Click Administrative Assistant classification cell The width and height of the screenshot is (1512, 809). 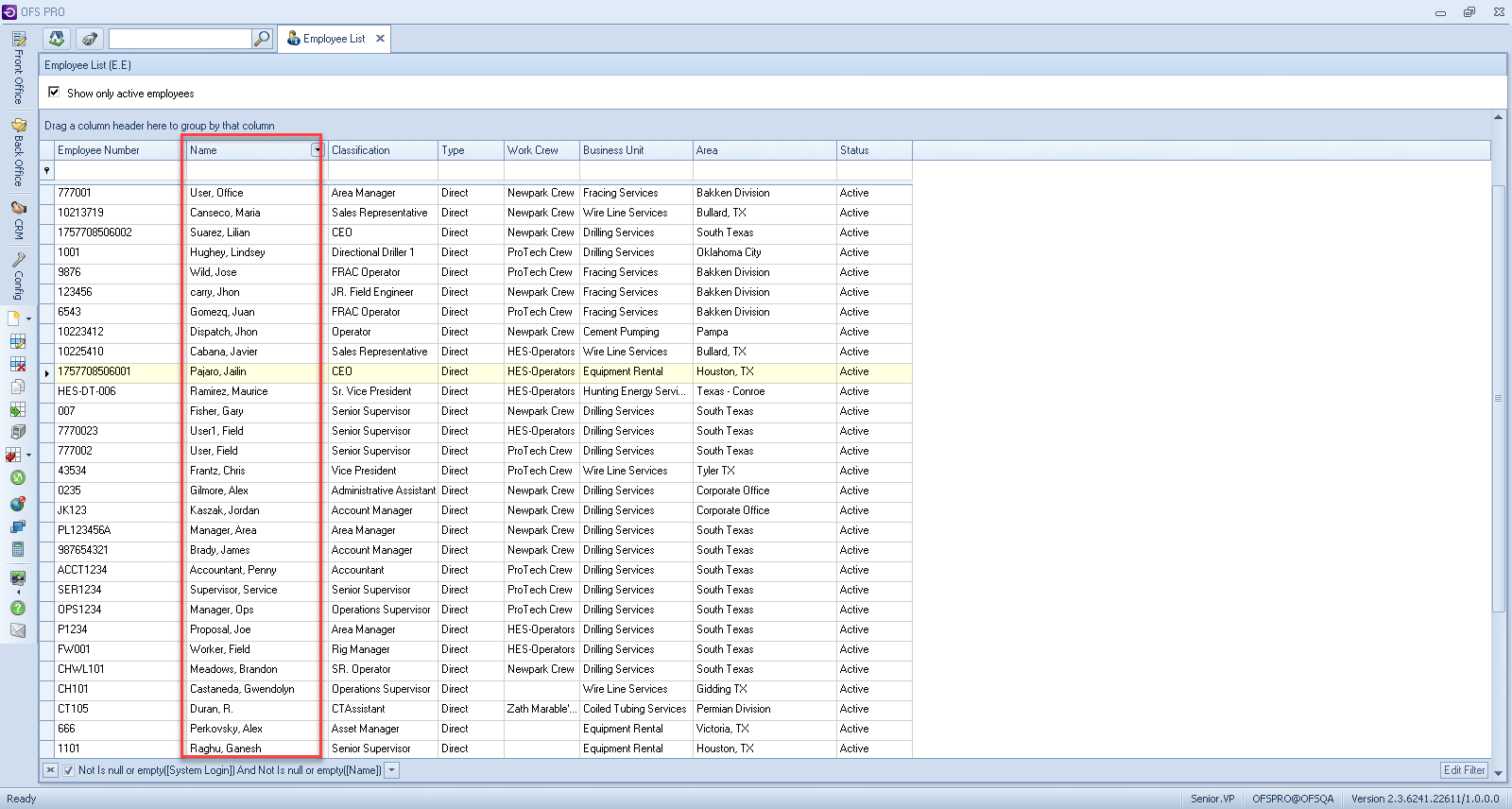(x=383, y=491)
